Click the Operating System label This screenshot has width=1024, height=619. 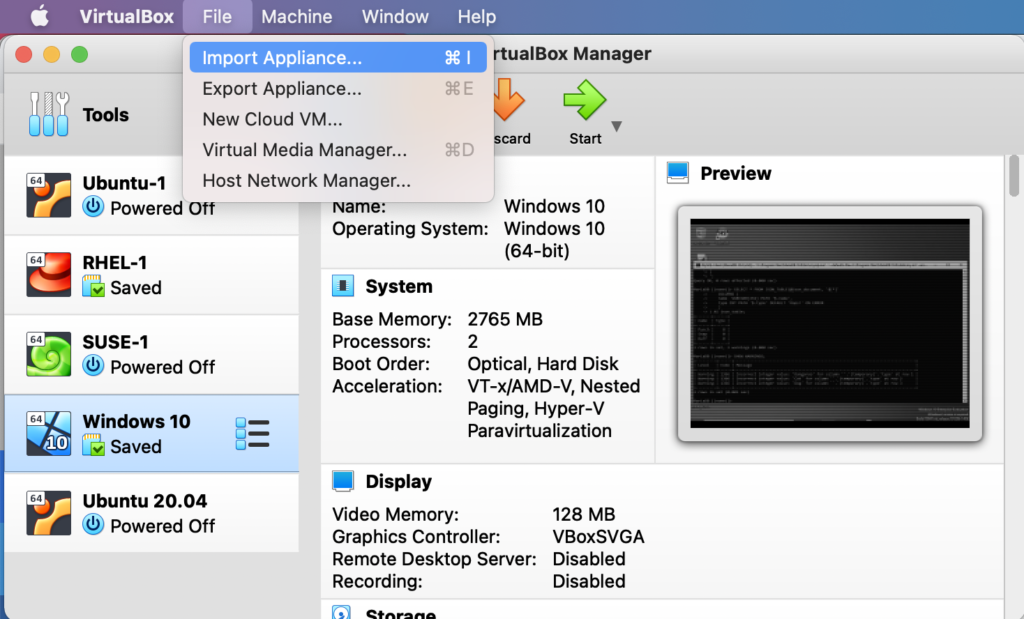(410, 229)
